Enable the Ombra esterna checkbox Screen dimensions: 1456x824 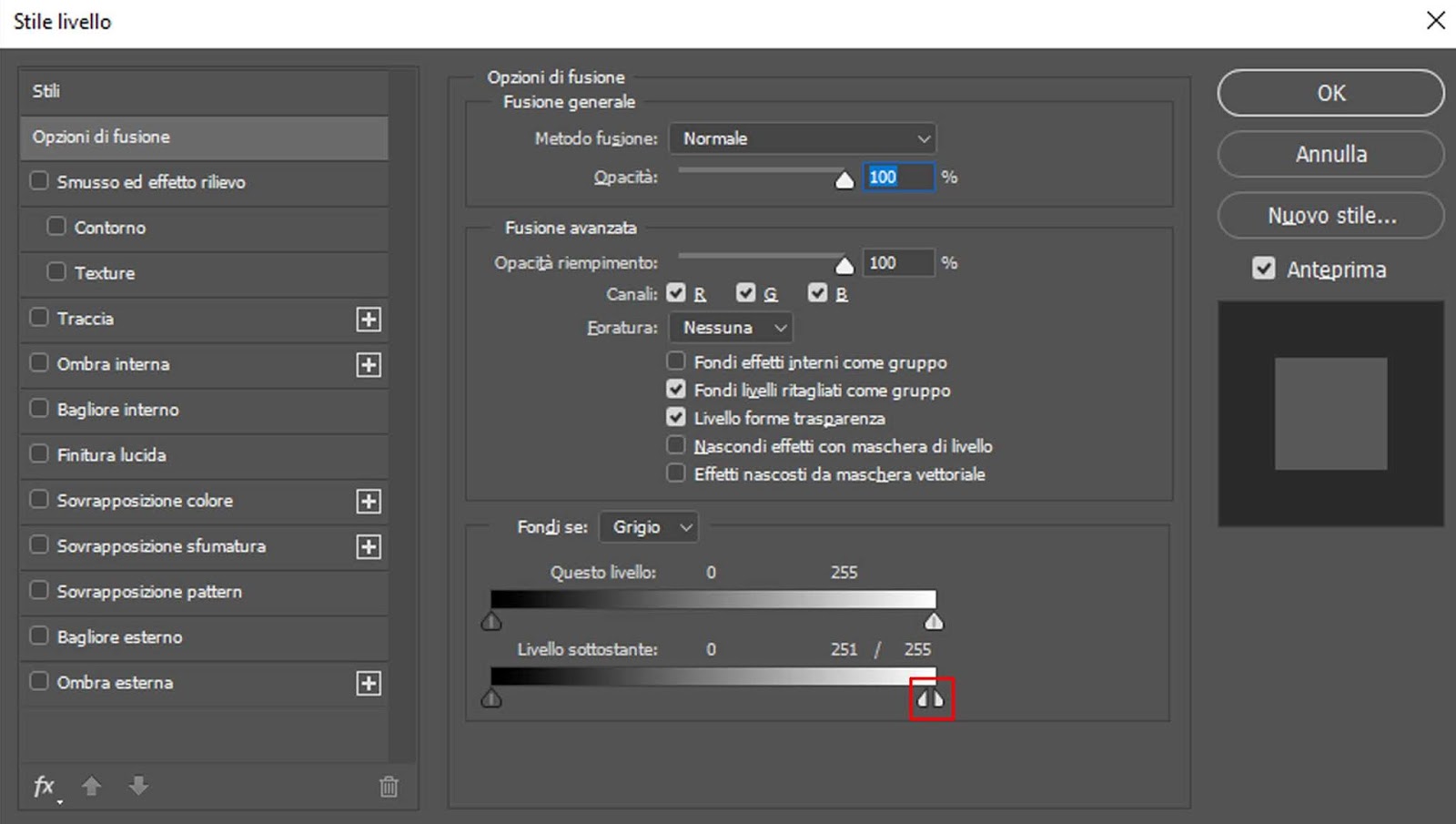tap(39, 681)
